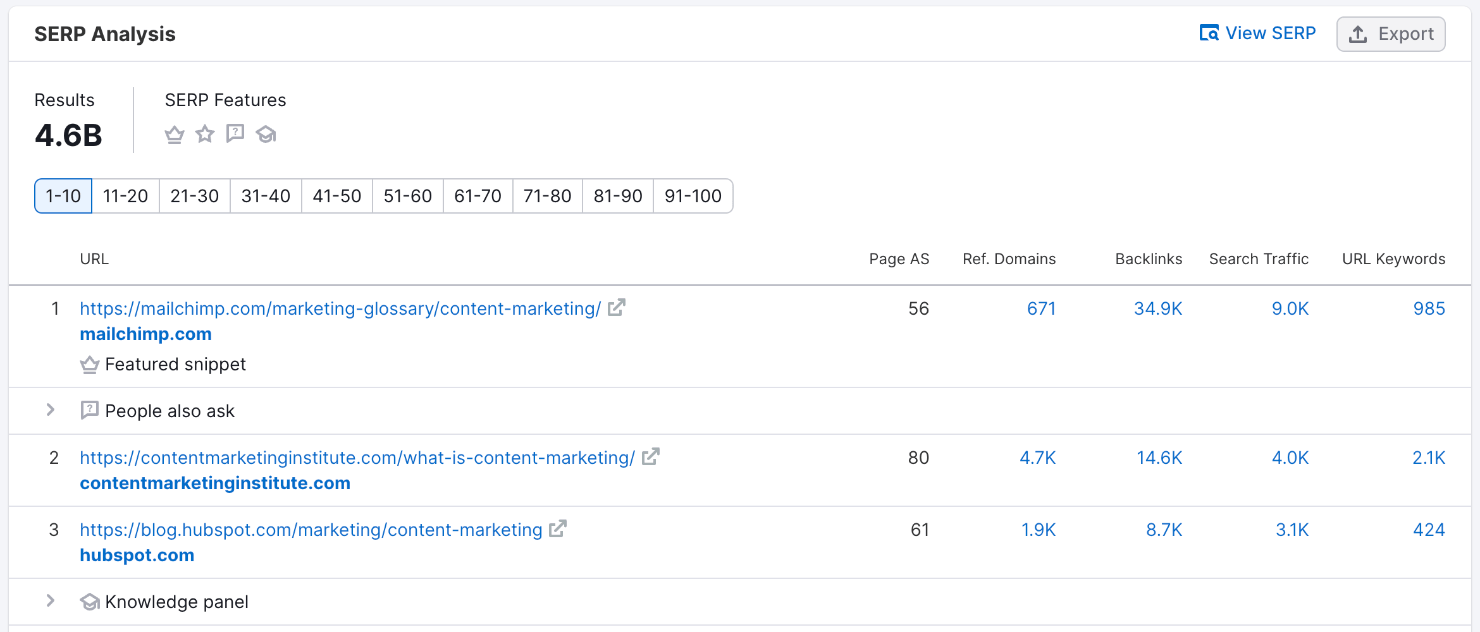Click the Search Traffic column header
The height and width of the screenshot is (632, 1480).
tap(1259, 259)
